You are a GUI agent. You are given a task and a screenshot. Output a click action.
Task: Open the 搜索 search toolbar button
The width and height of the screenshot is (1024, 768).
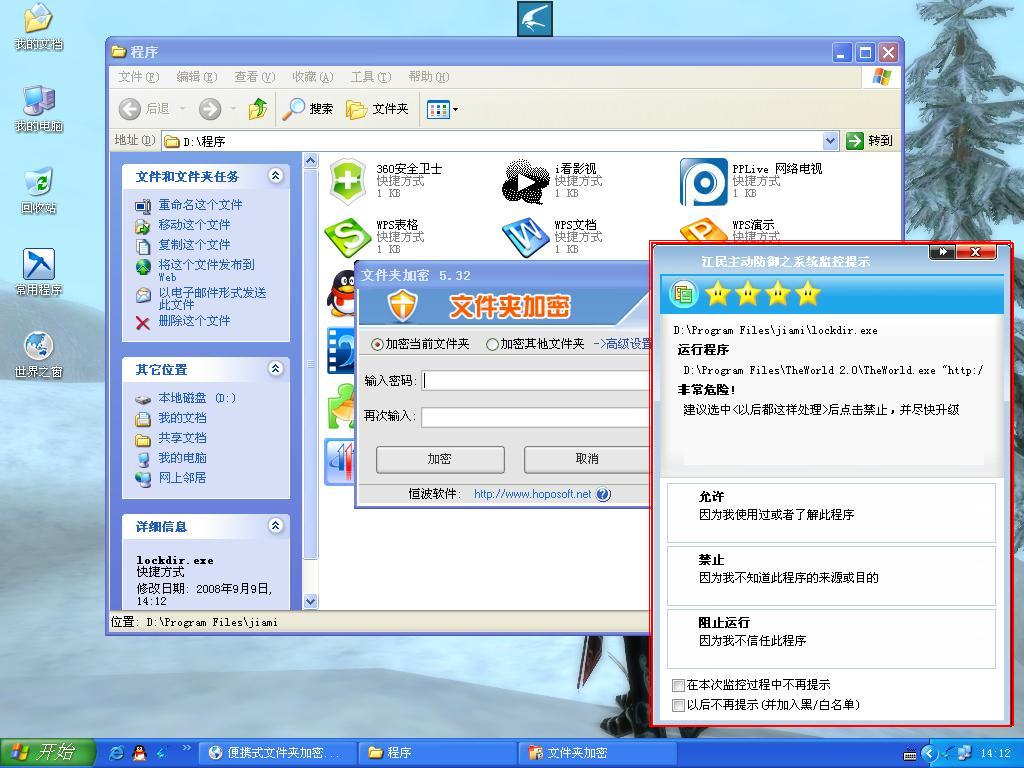[307, 109]
